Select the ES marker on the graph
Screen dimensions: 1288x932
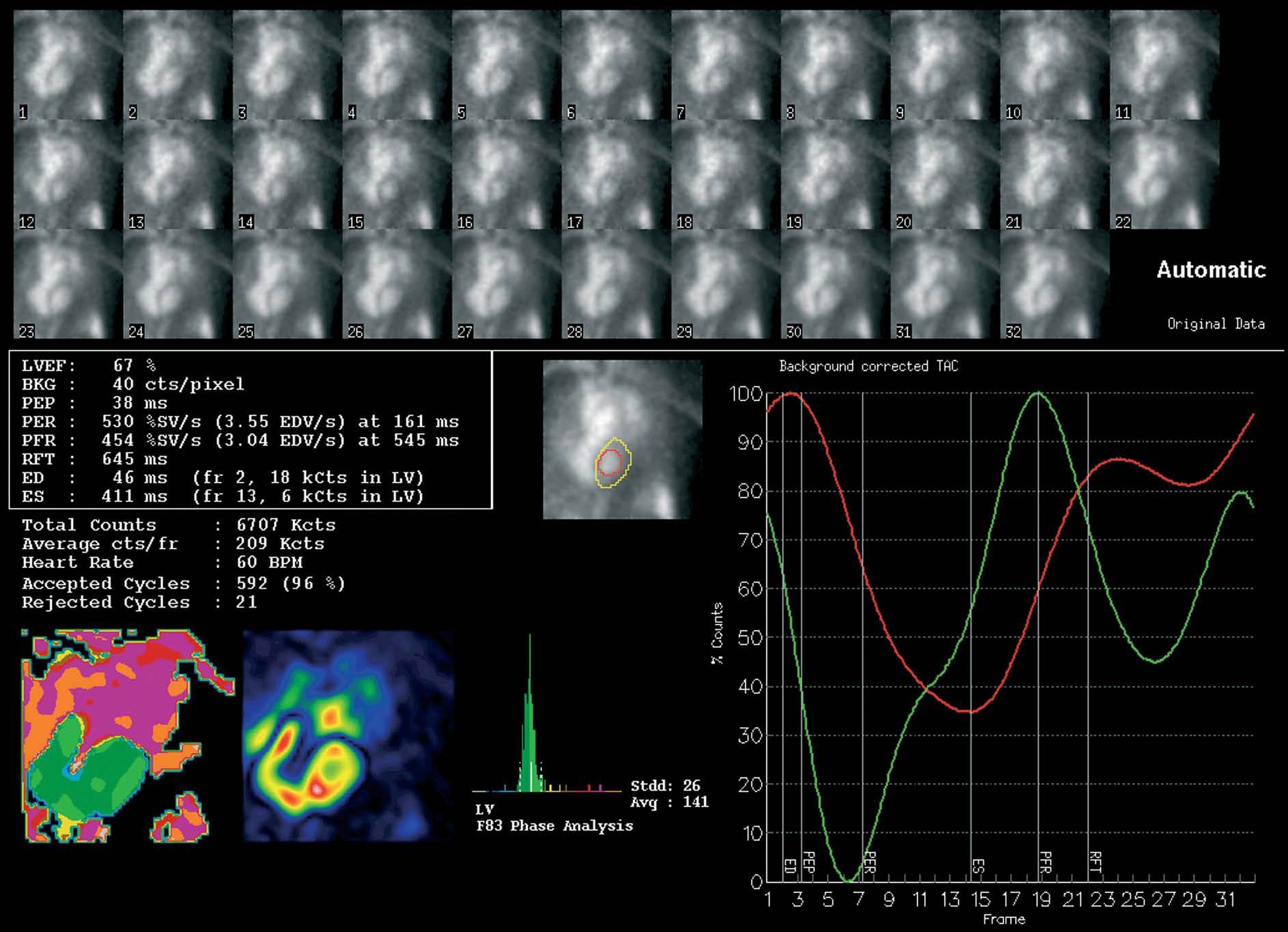[x=978, y=866]
